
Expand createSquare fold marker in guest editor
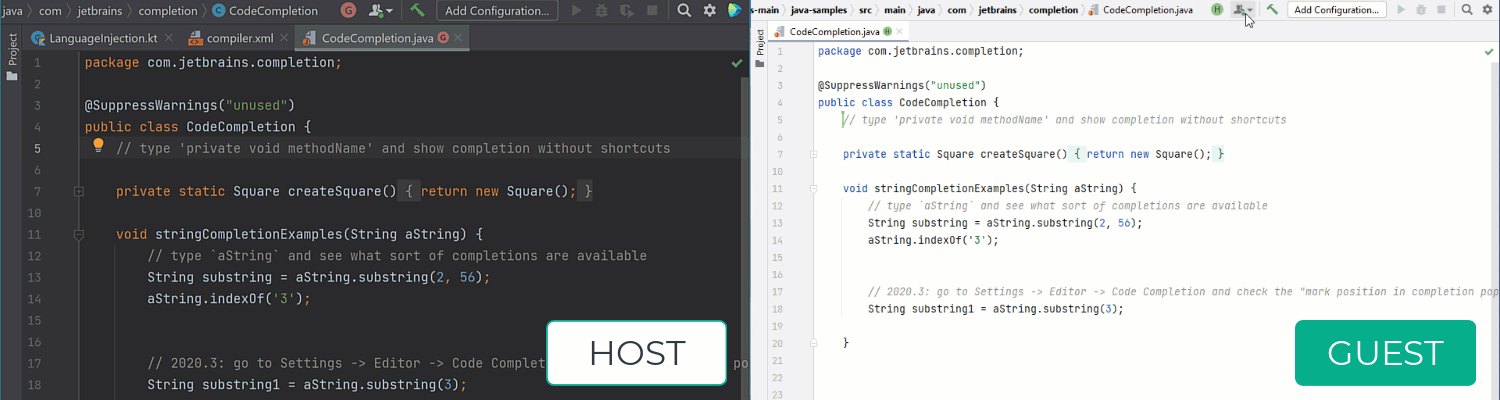click(x=813, y=154)
